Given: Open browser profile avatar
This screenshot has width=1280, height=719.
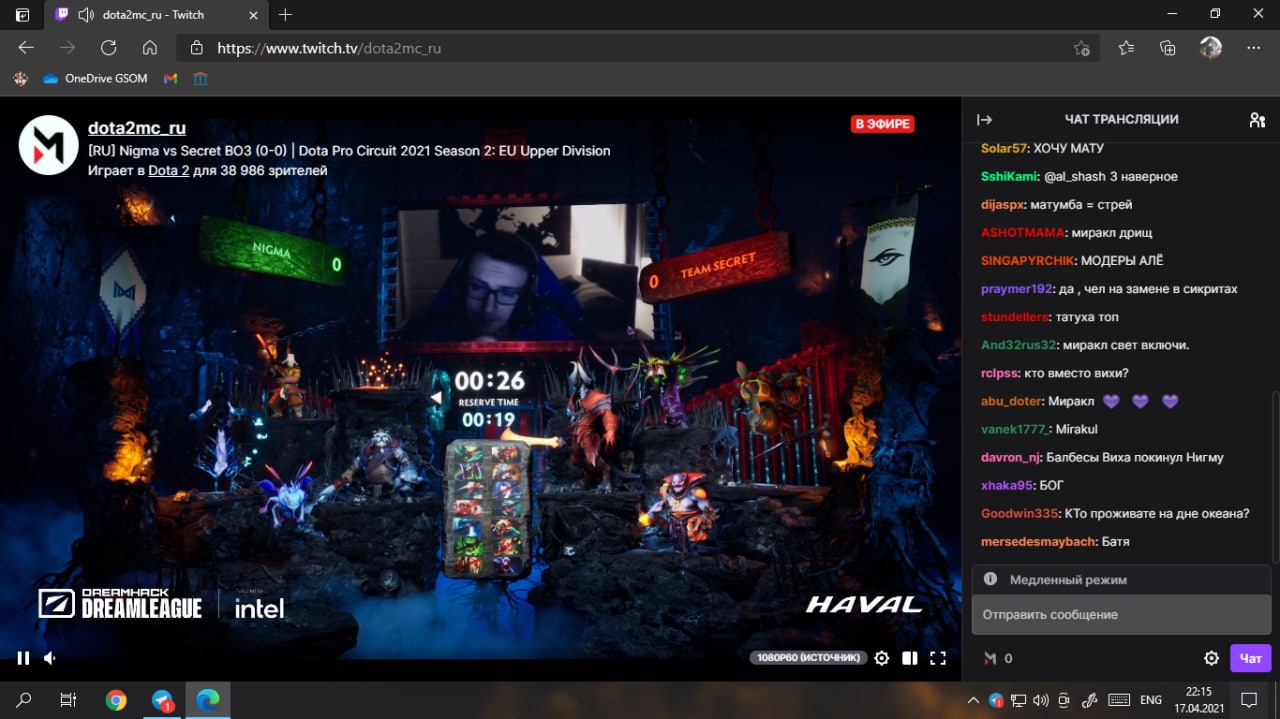Looking at the screenshot, I should click(1210, 48).
